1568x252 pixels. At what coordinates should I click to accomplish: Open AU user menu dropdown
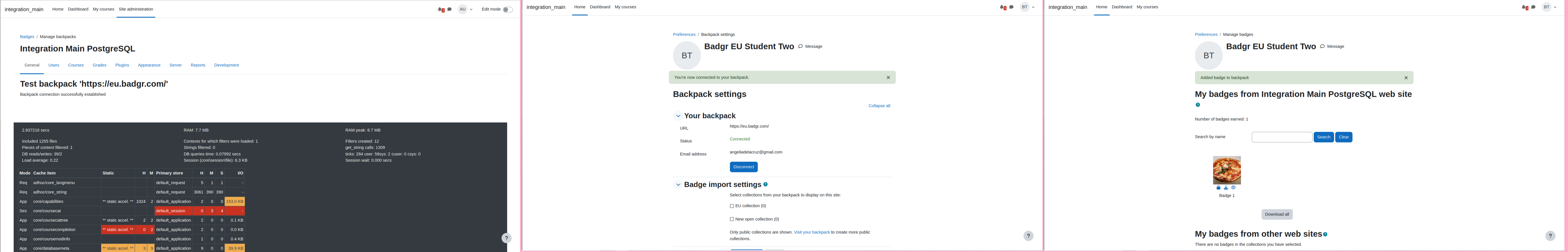pos(466,9)
